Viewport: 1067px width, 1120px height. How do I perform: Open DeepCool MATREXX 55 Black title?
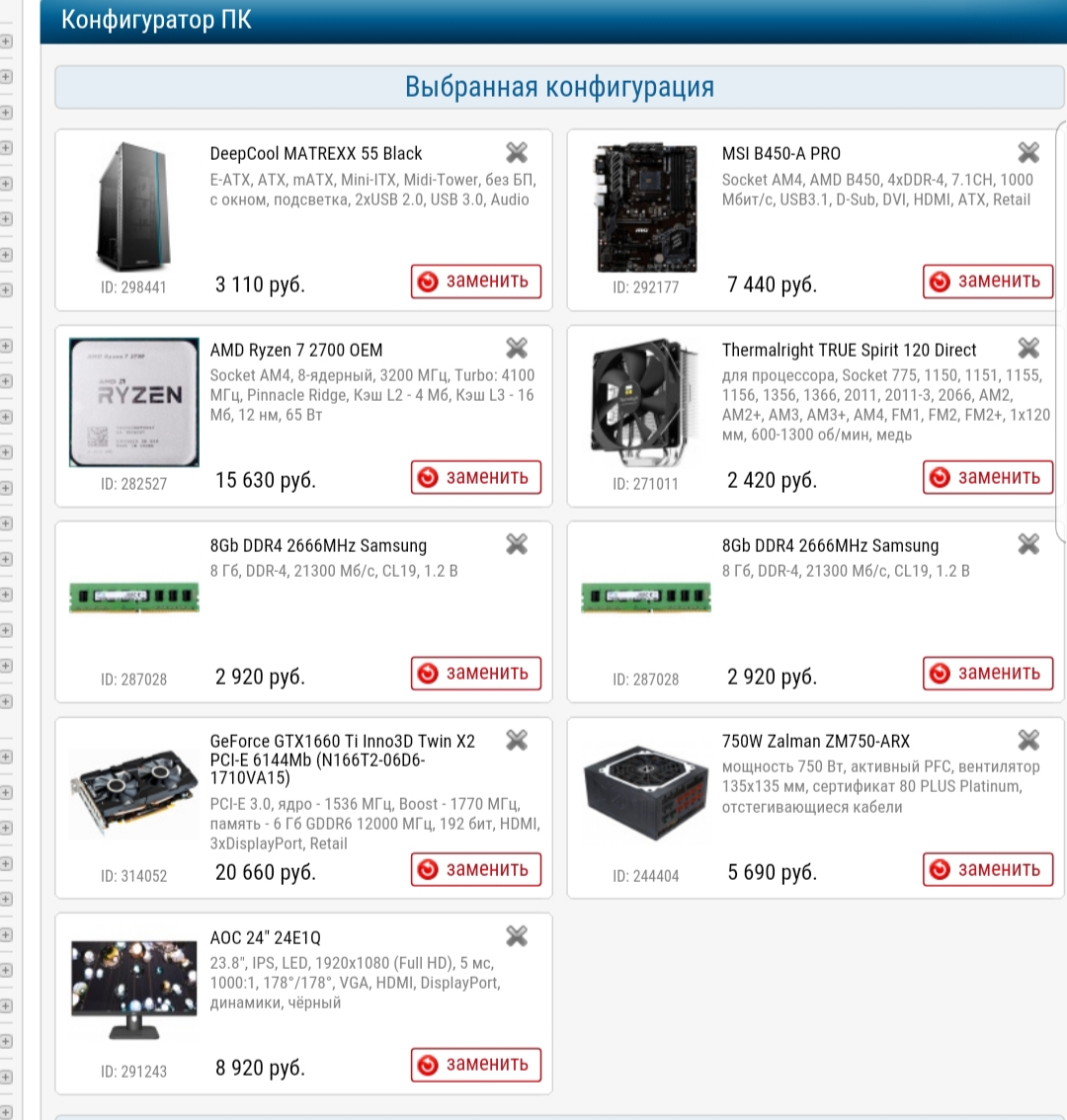tap(316, 153)
